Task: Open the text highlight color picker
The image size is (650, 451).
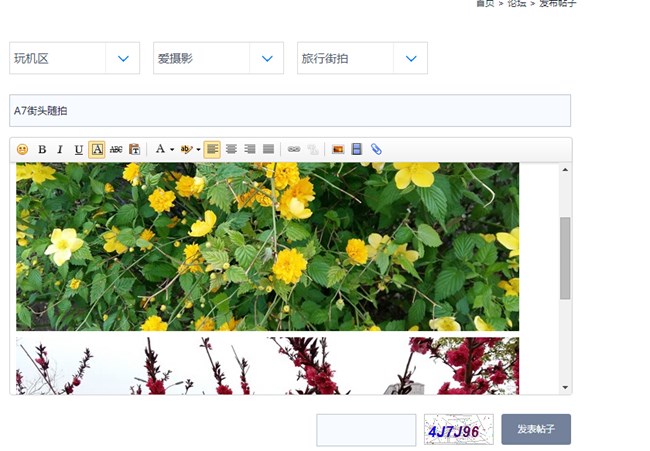Action: (x=190, y=149)
